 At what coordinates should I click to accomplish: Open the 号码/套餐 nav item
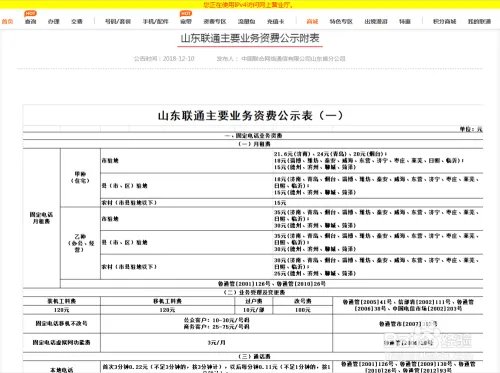tap(118, 21)
